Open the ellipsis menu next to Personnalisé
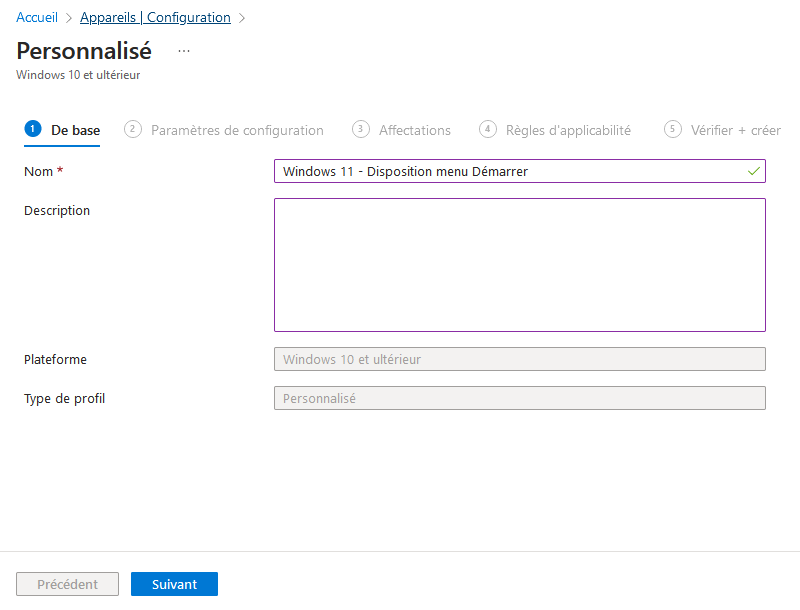800x610 pixels. click(x=183, y=52)
